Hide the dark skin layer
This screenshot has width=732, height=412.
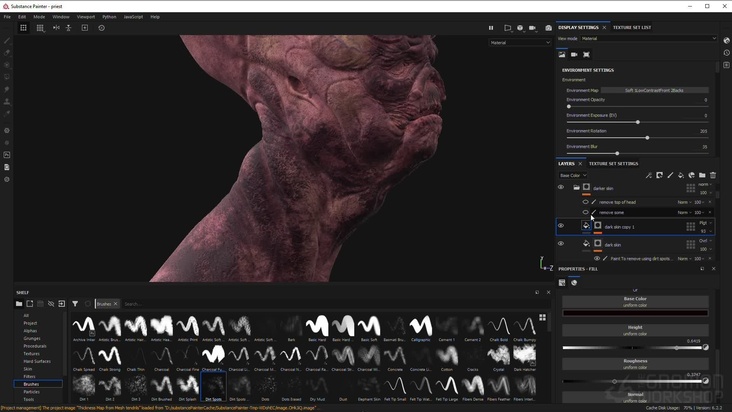[x=561, y=244]
